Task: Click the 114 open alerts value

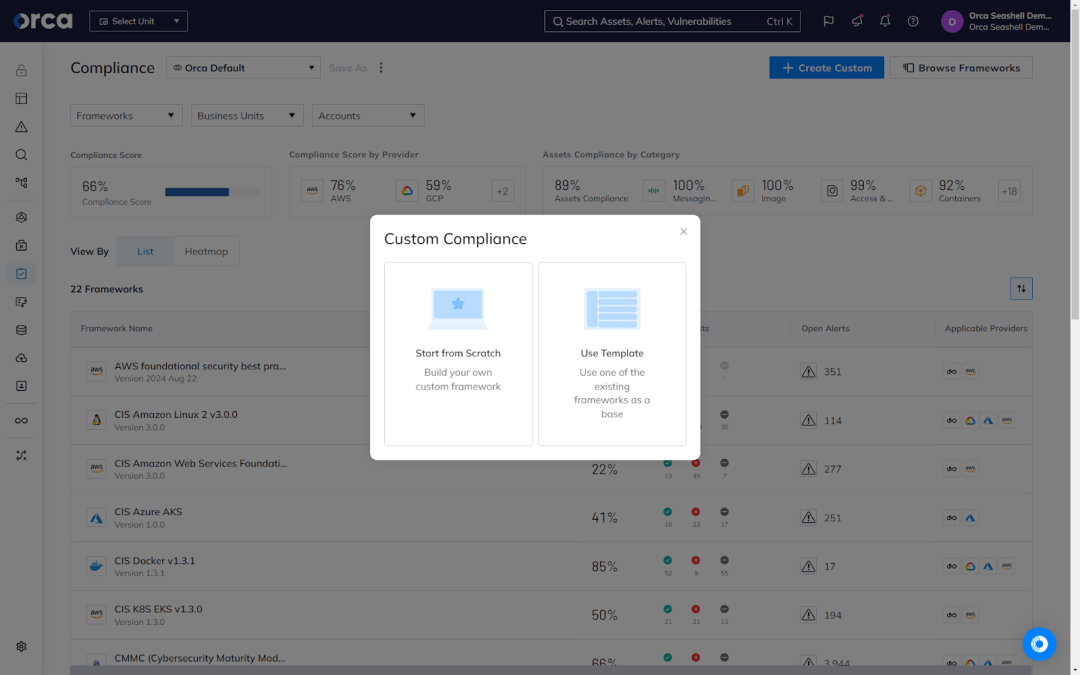Action: tap(833, 420)
